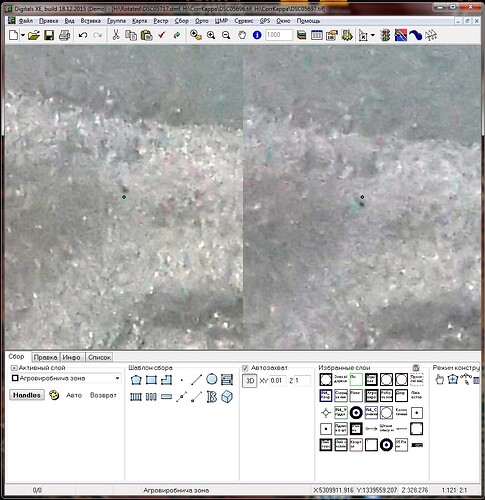Click the Возврат link

coord(103,395)
